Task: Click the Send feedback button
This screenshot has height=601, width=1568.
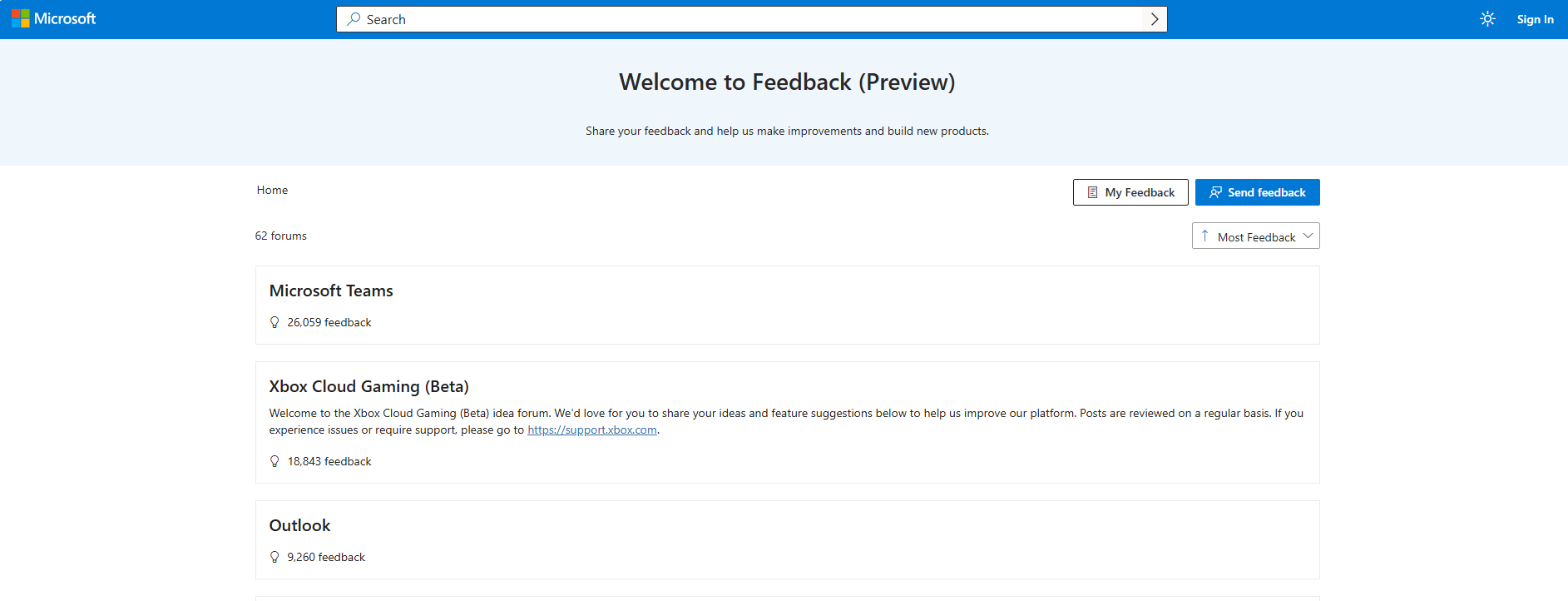Action: tap(1258, 192)
